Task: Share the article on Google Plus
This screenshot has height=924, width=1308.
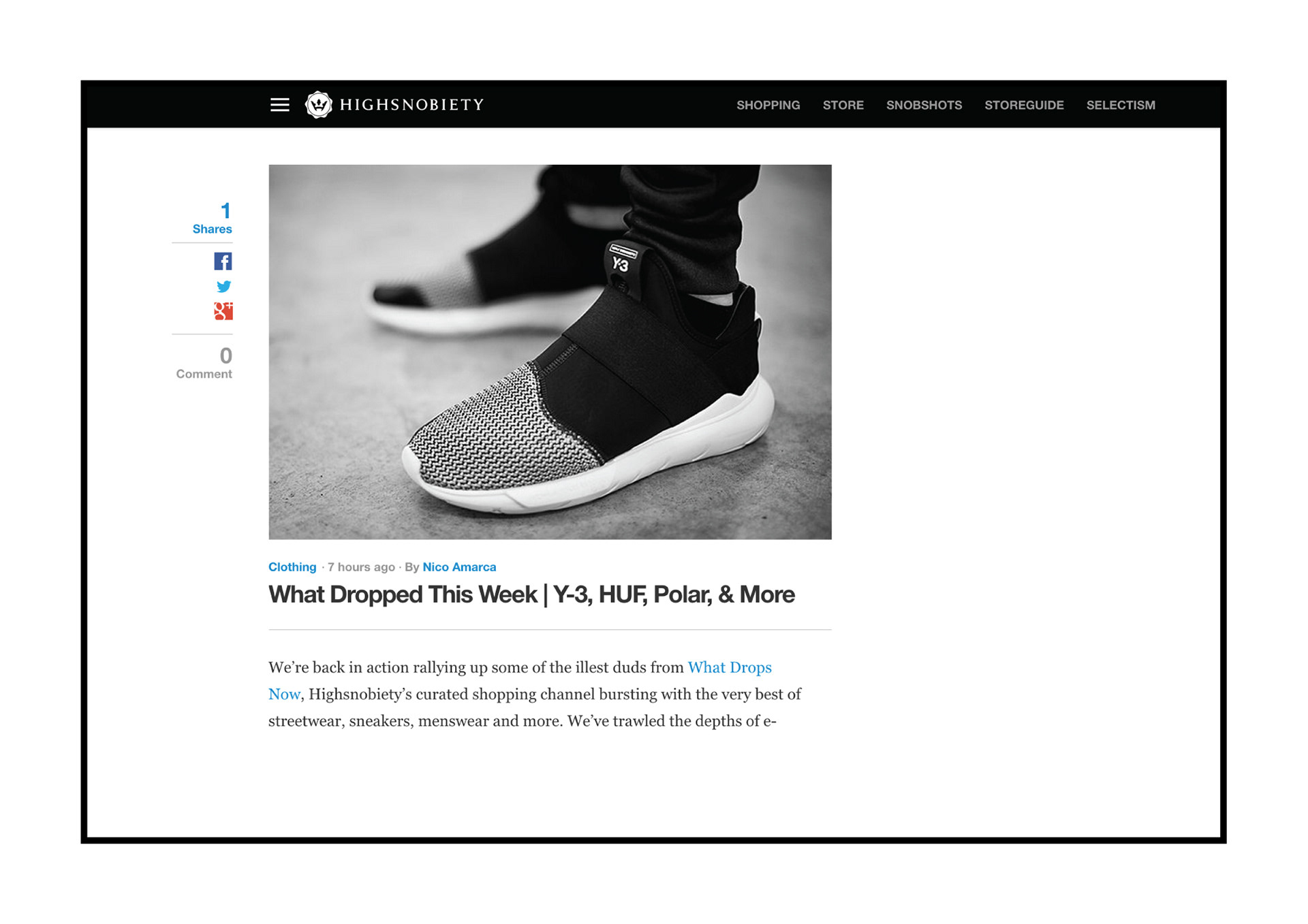Action: [x=223, y=311]
